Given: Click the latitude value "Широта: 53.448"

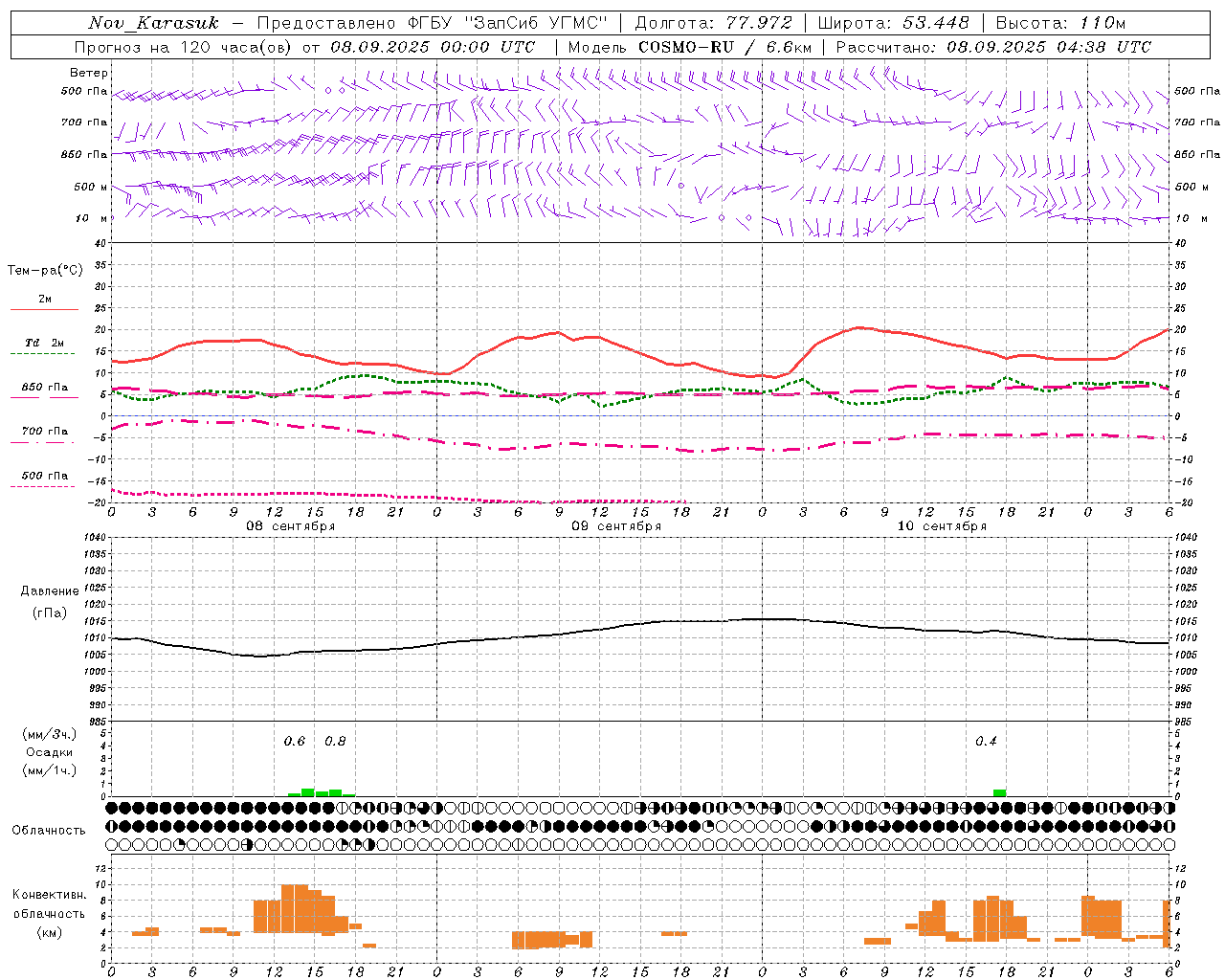Looking at the screenshot, I should 894,23.
